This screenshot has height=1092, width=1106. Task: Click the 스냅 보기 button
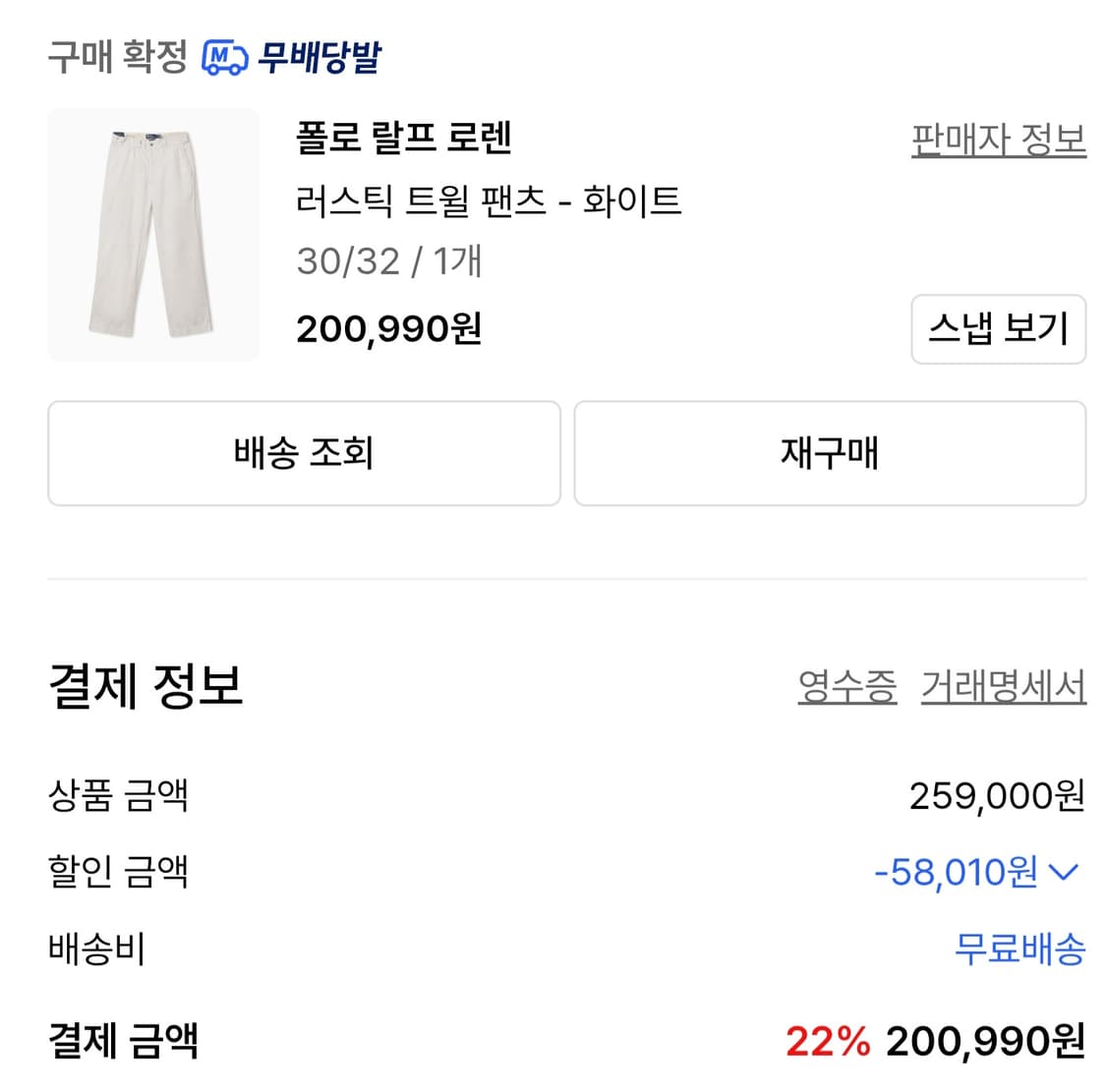click(x=999, y=330)
